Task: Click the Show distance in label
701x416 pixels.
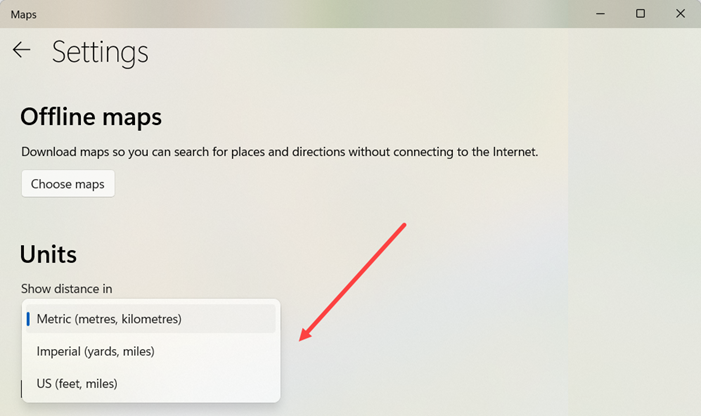Action: pos(66,289)
